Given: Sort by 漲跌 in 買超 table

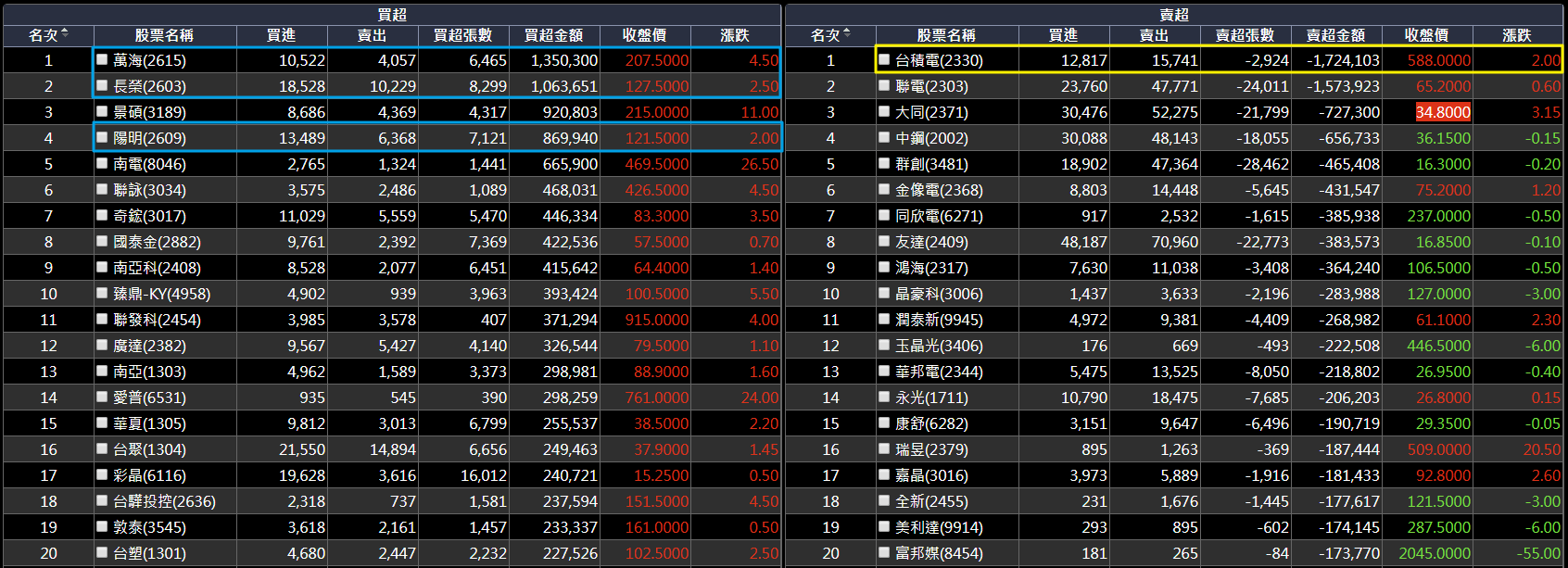Looking at the screenshot, I should coord(736,35).
